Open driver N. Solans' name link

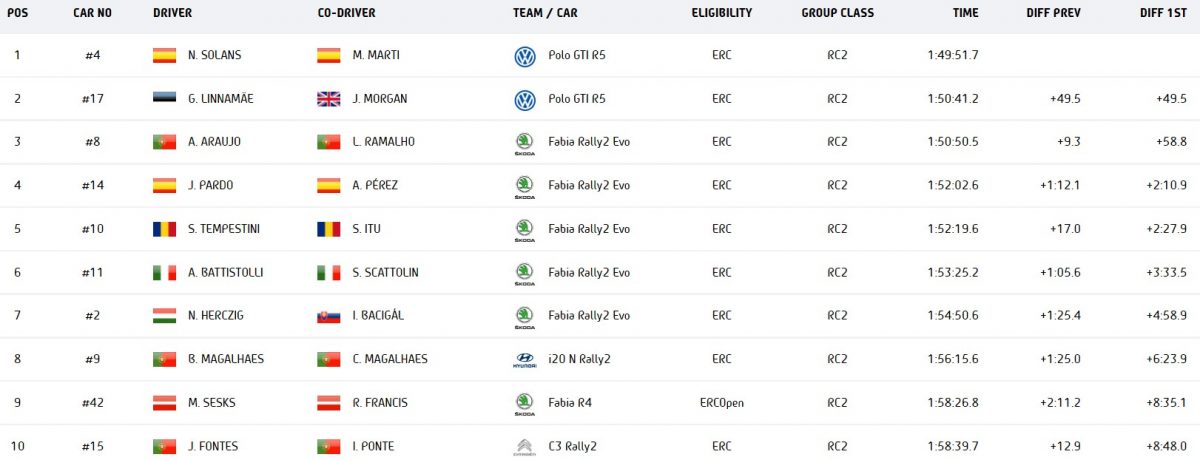coord(214,56)
